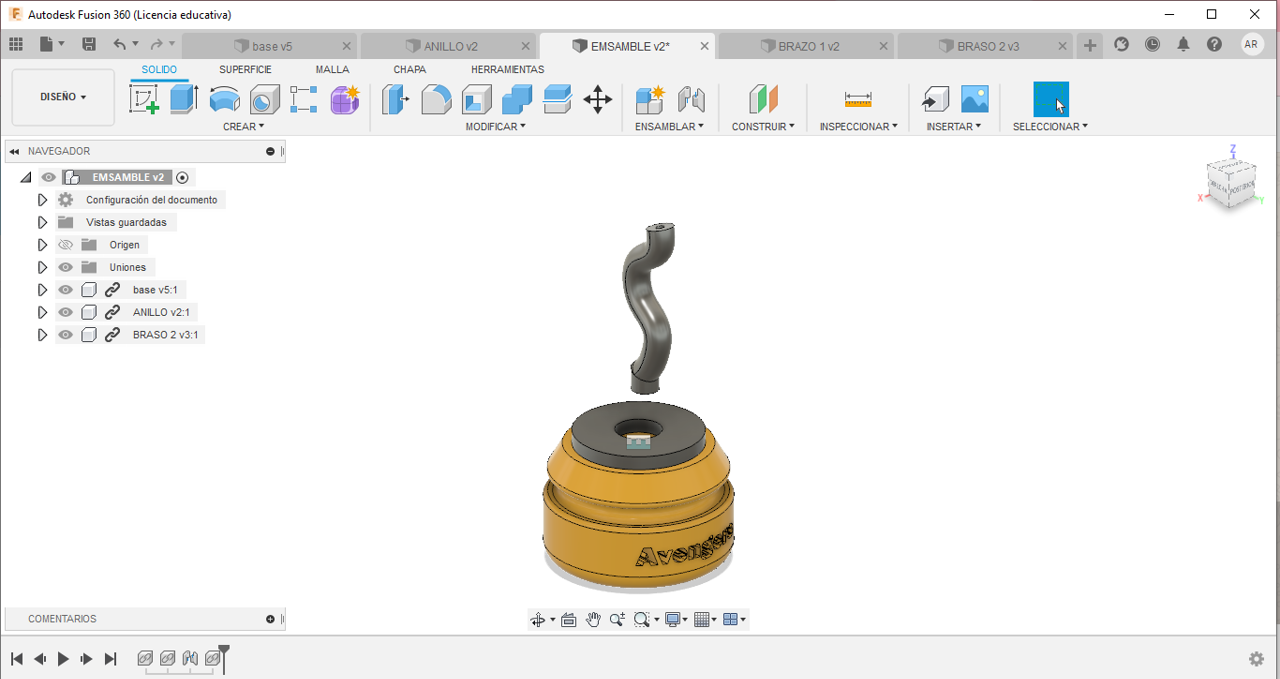
Task: Select the Create Sketch tool
Action: click(x=145, y=99)
